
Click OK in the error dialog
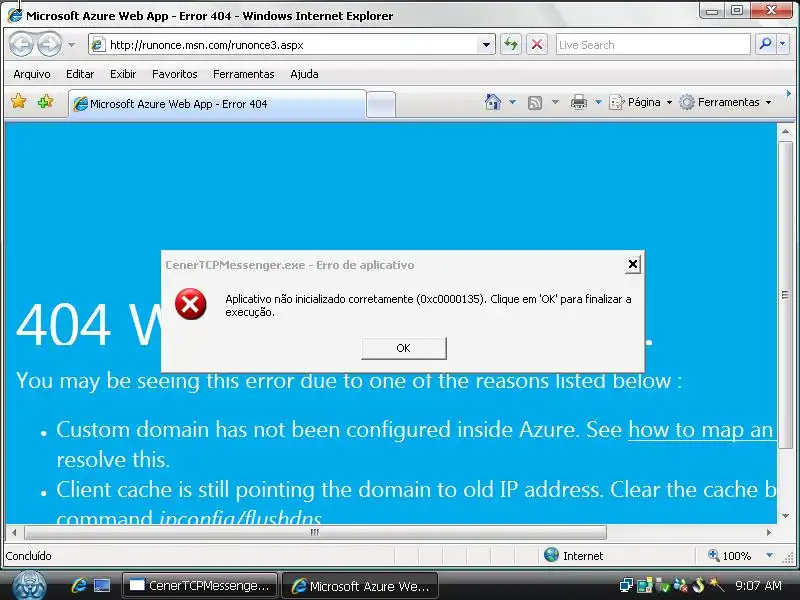(404, 348)
